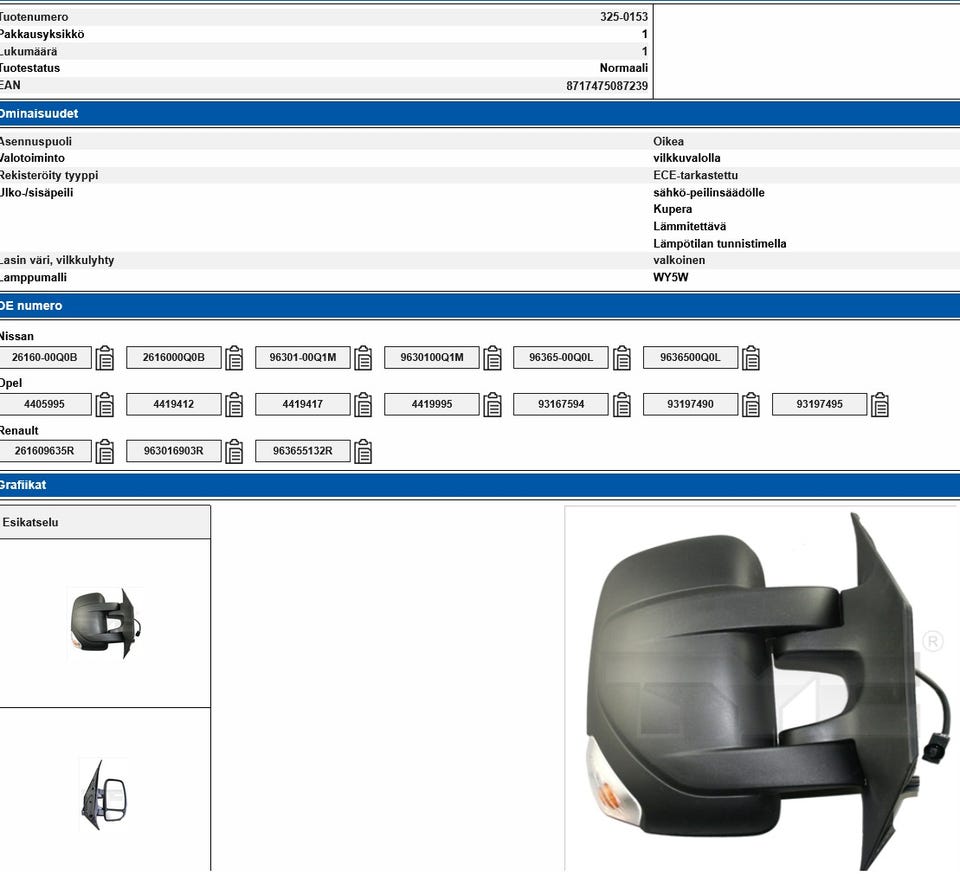Screen dimensions: 960x876
Task: Select the 2616000Q0B number field
Action: 174,358
